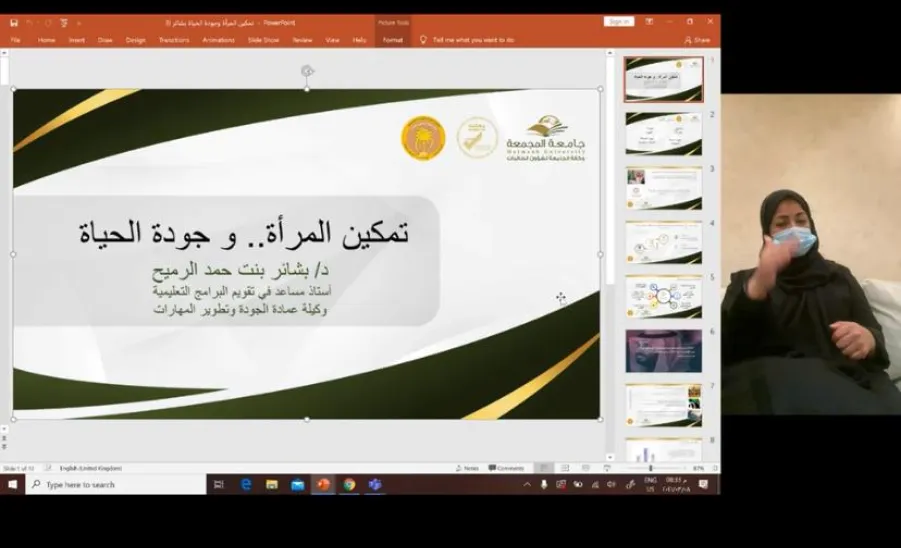Click the pale circular checkmark logo

pos(477,137)
